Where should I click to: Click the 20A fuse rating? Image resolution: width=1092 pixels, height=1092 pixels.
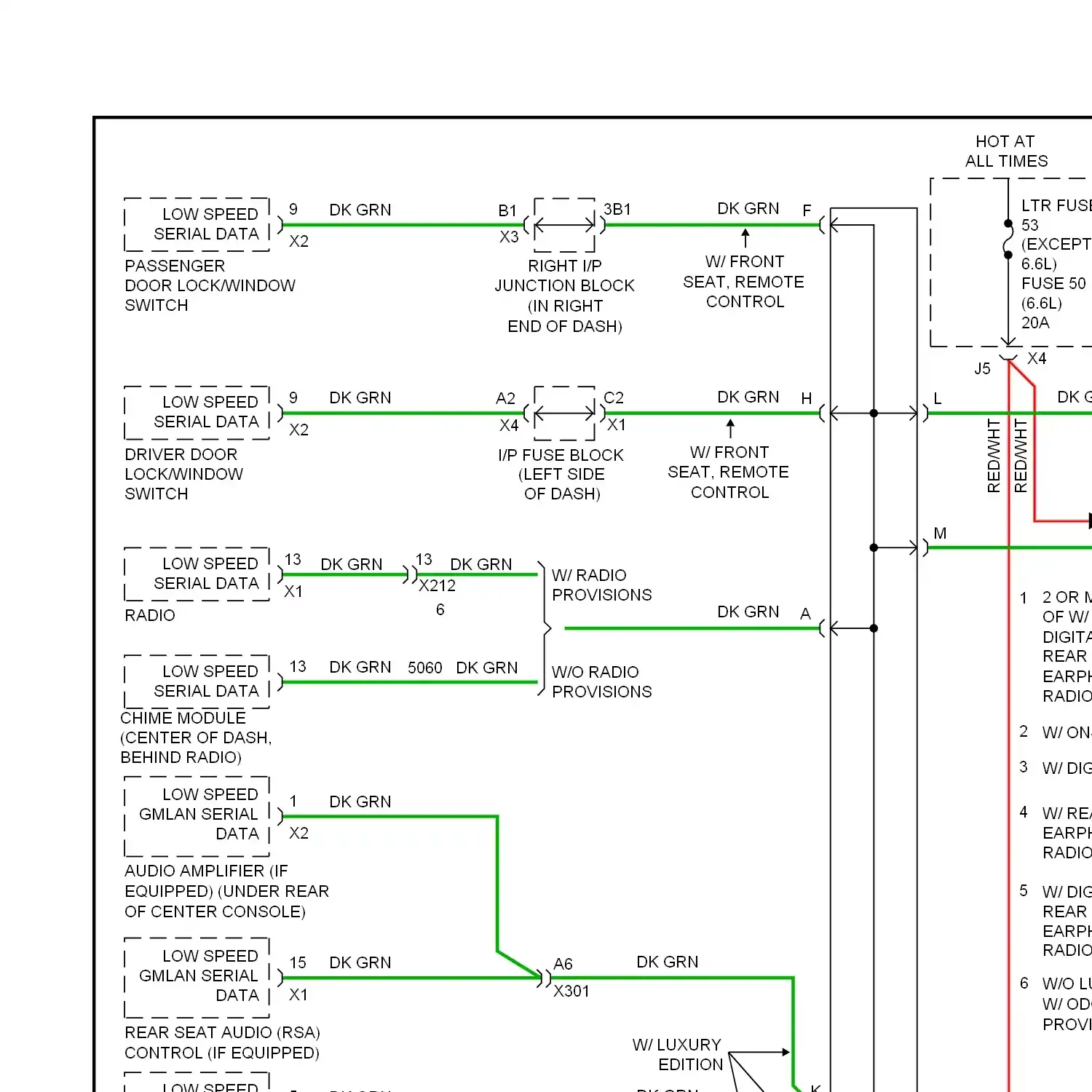pos(1035,323)
